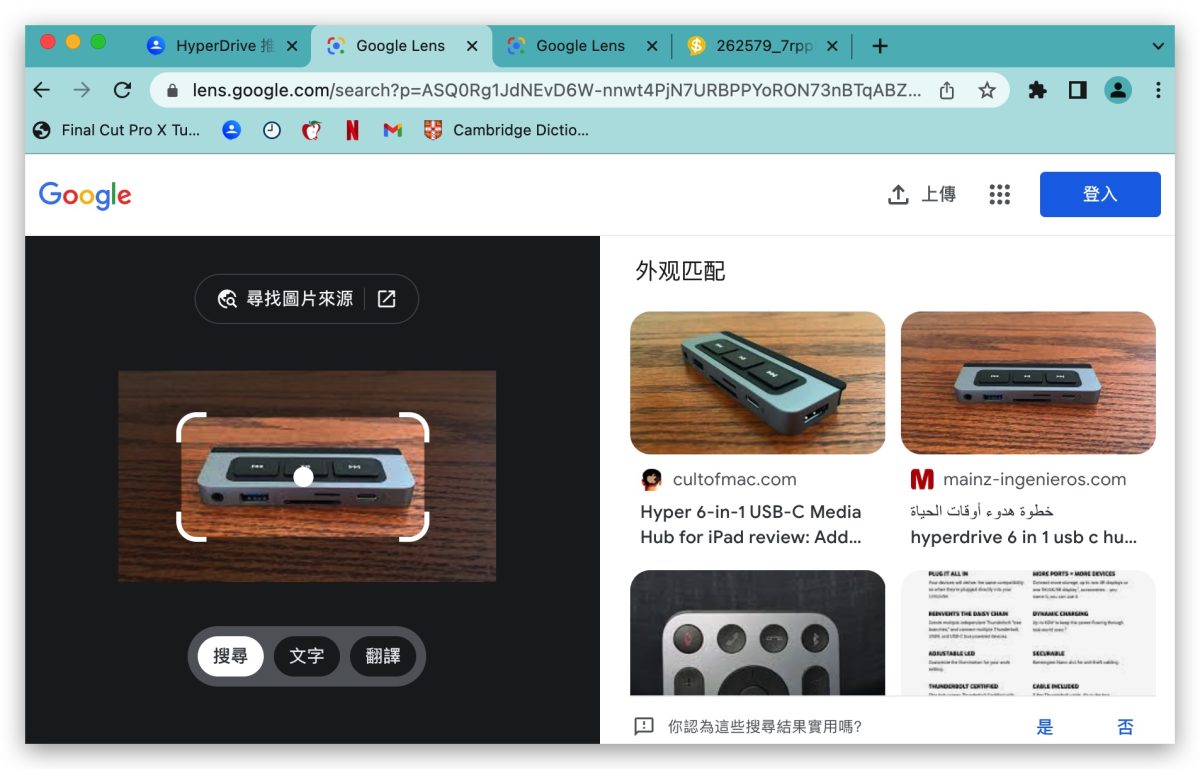
Task: Open the remote control image result
Action: pos(757,633)
